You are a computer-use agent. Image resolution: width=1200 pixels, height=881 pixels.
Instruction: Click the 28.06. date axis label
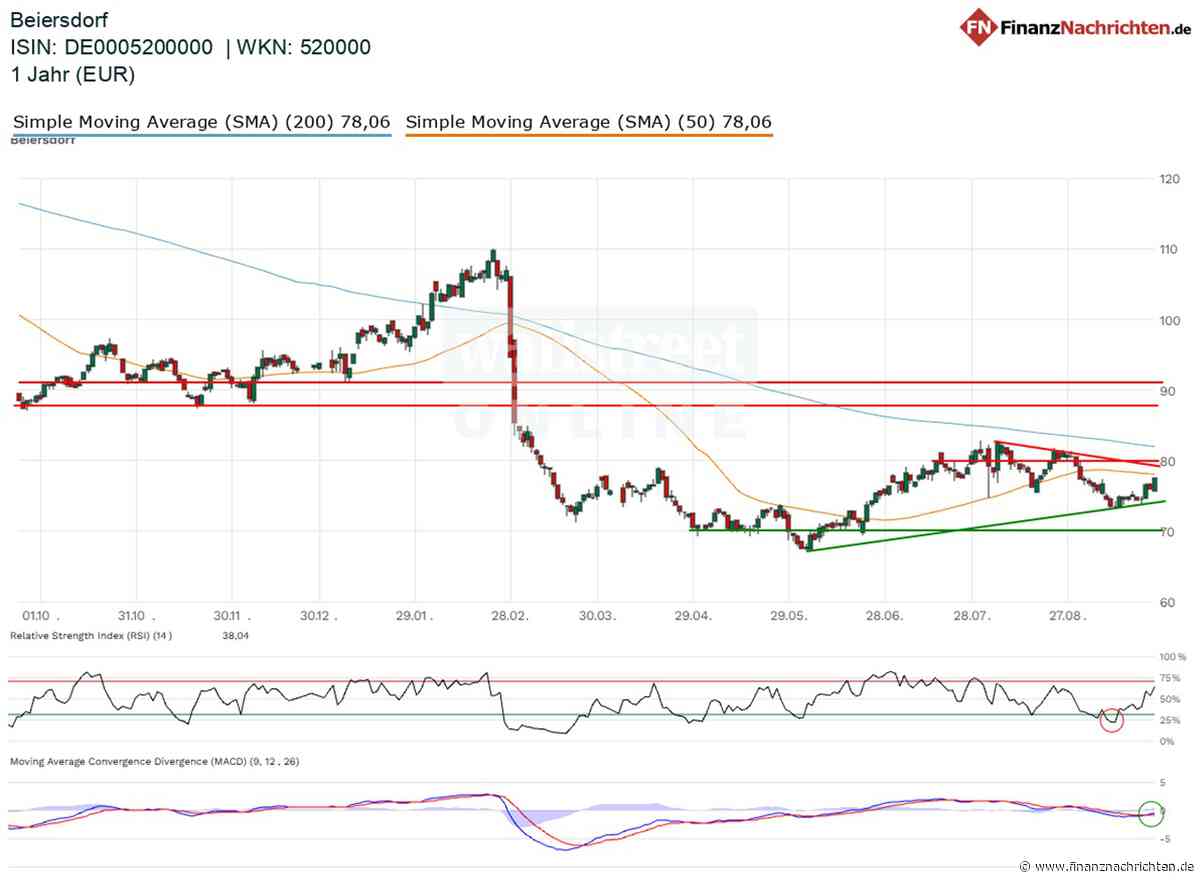(885, 614)
